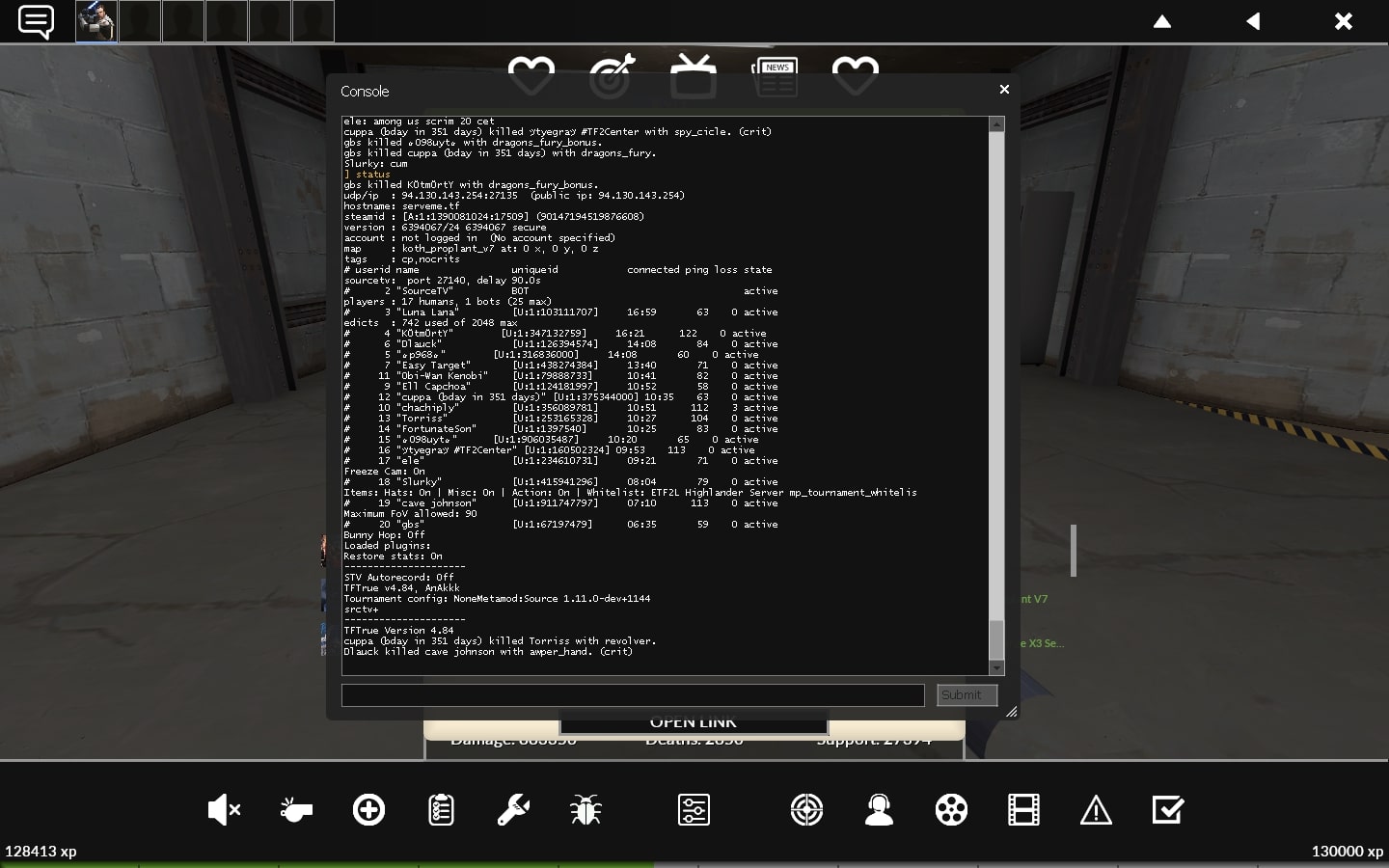Click the console scrollbar up arrow
The image size is (1389, 868).
(996, 124)
